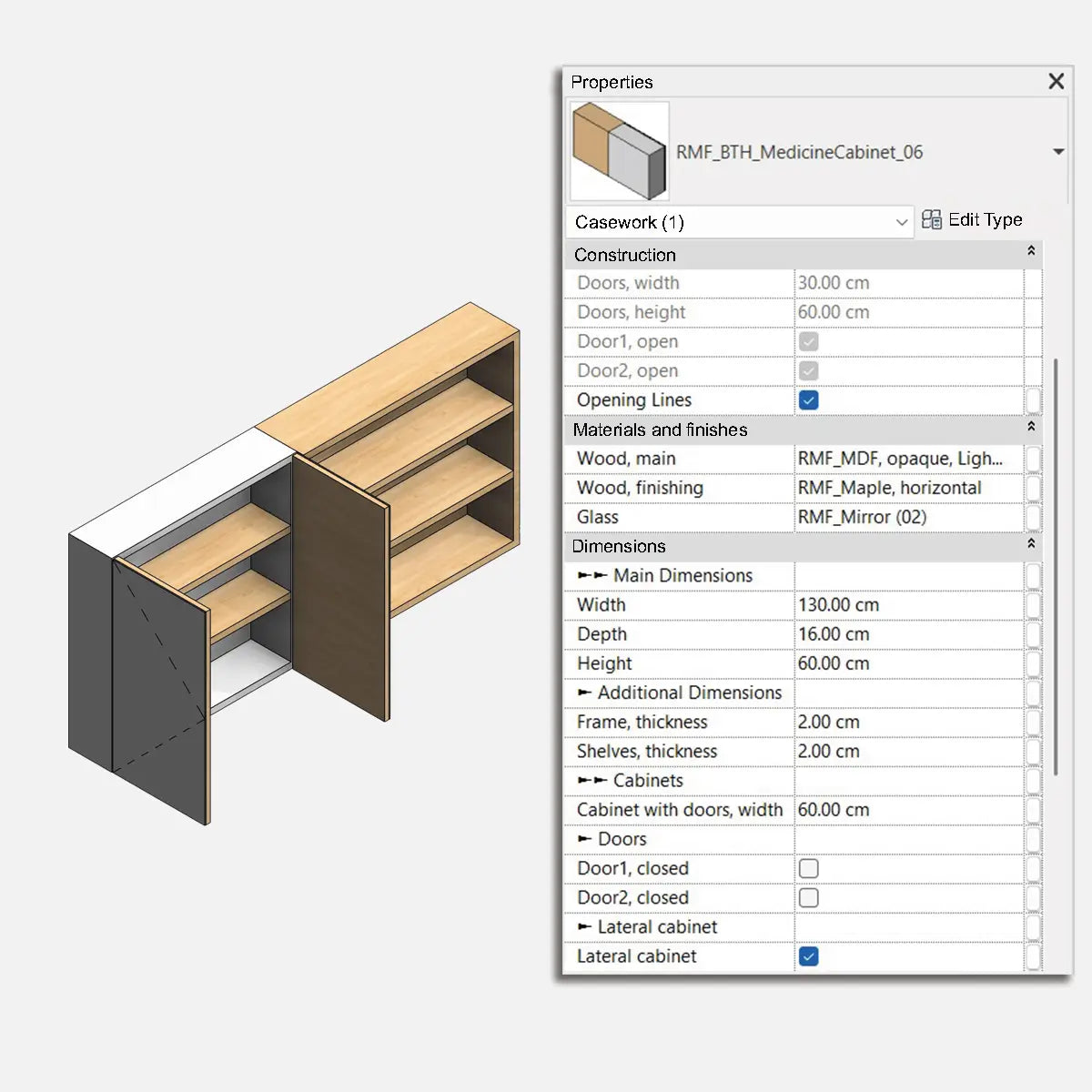1092x1092 pixels.
Task: Click the Edit Type icon
Action: (931, 220)
